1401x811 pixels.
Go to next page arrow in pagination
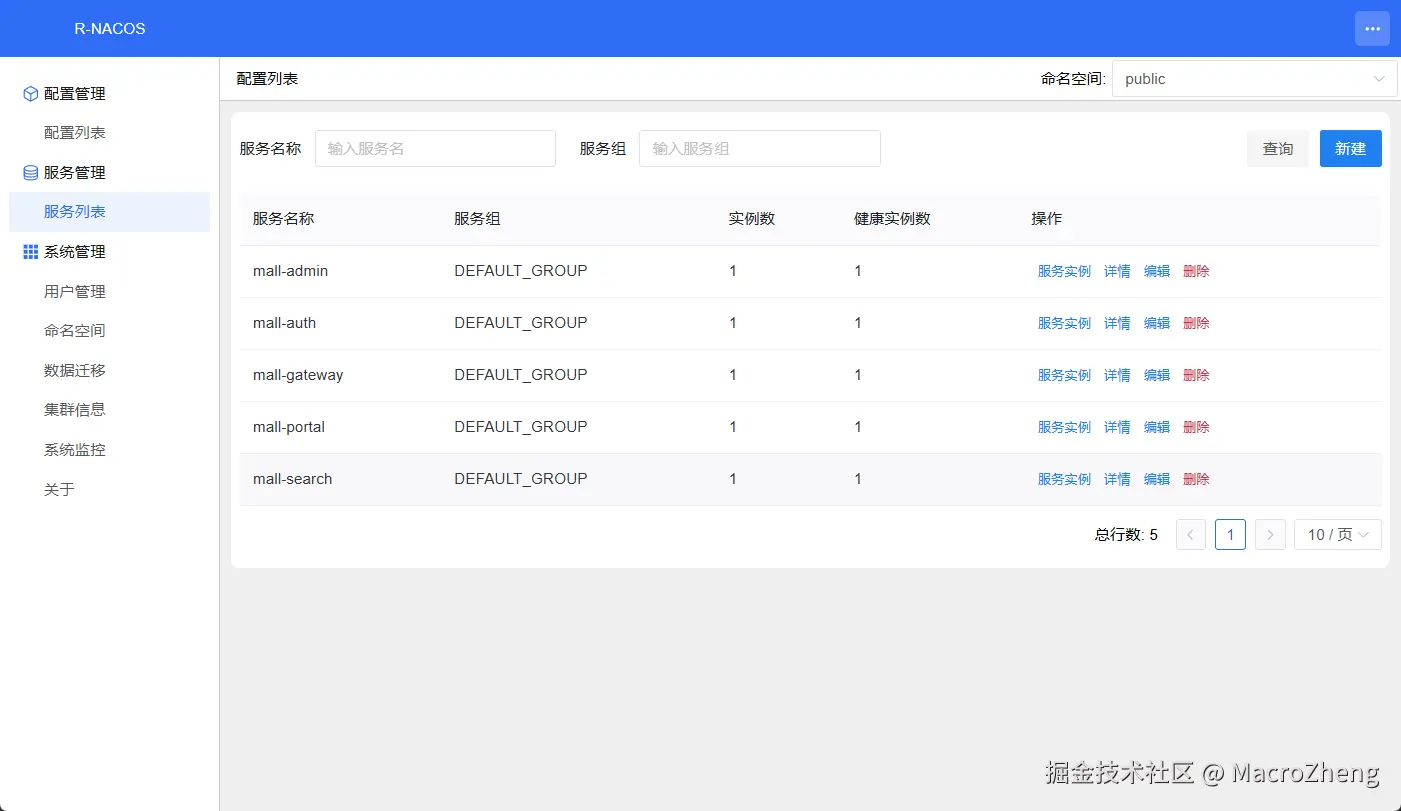coord(1270,535)
